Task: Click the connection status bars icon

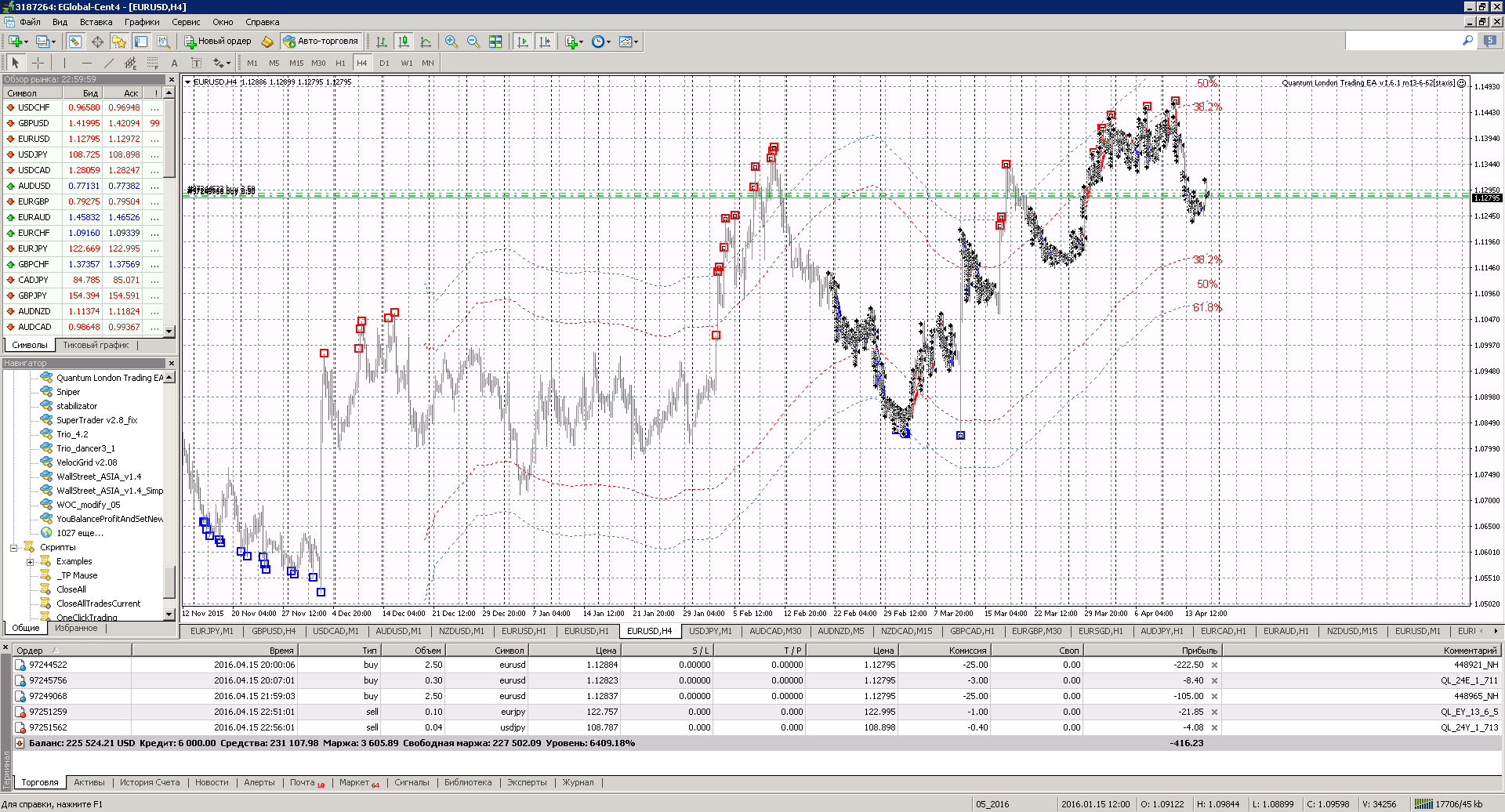Action: (1423, 803)
